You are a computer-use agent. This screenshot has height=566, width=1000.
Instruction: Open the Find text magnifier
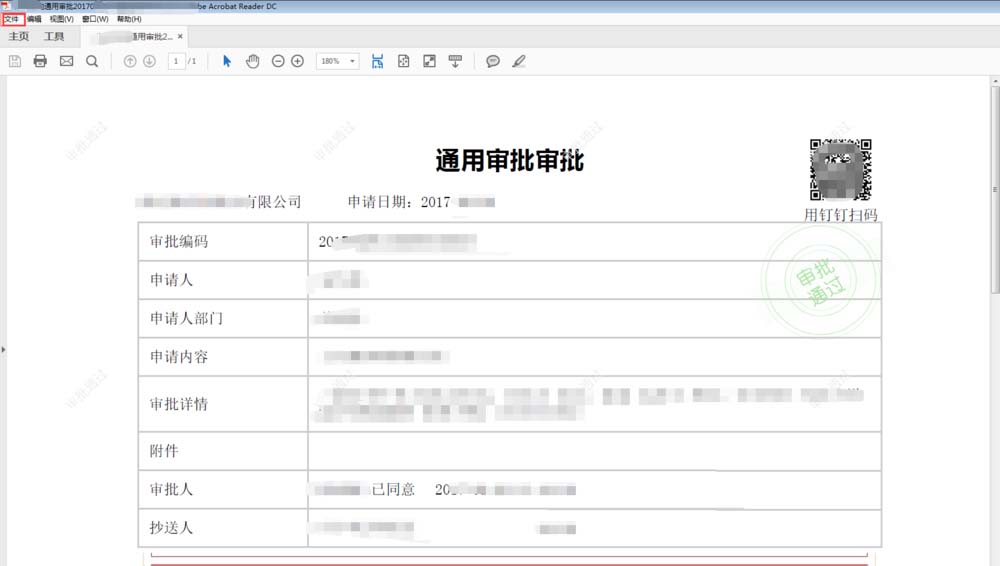tap(92, 61)
